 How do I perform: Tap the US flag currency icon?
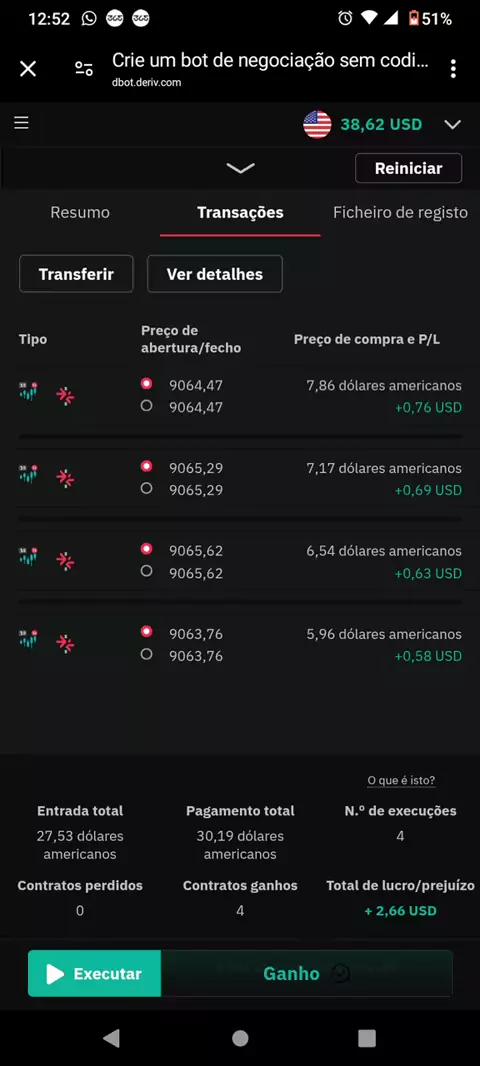(317, 124)
